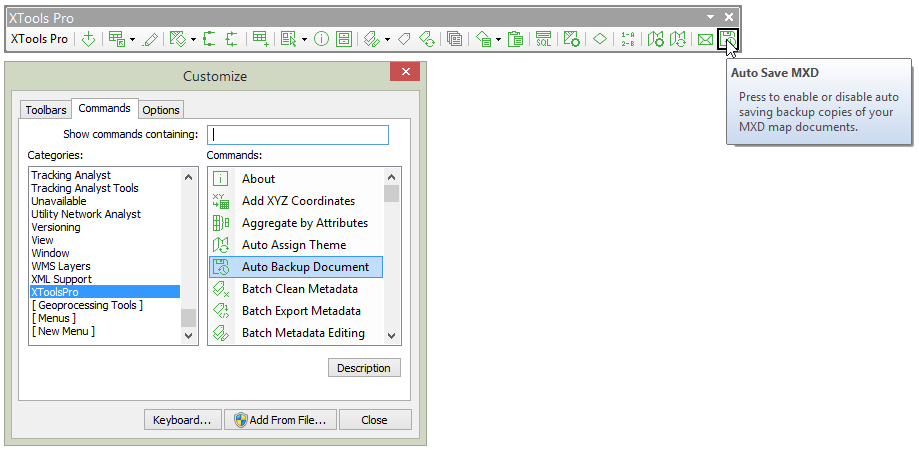This screenshot has height=450, width=919.
Task: Select the Window category
Action: coord(50,253)
